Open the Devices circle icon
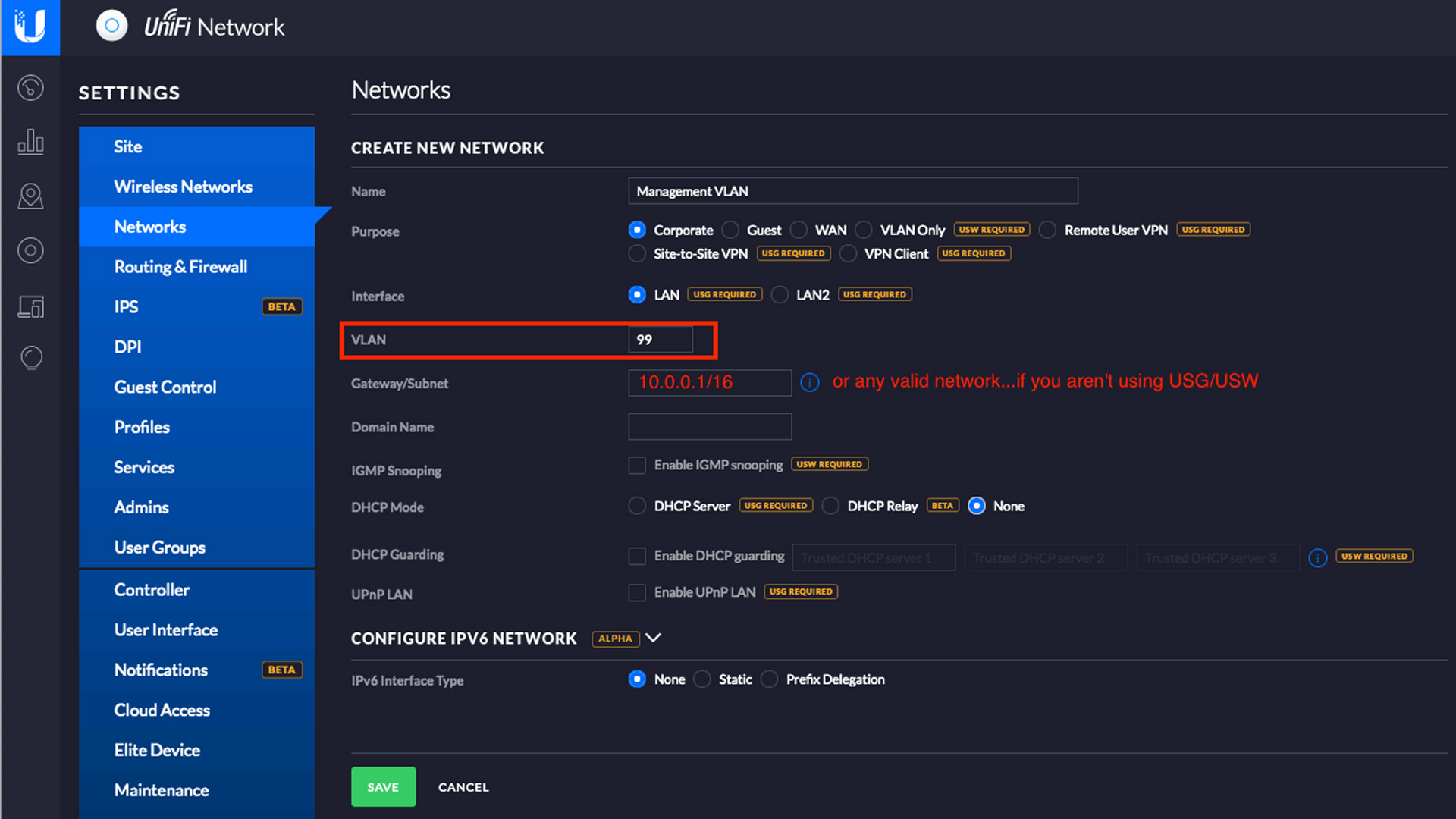The height and width of the screenshot is (819, 1456). pos(30,250)
